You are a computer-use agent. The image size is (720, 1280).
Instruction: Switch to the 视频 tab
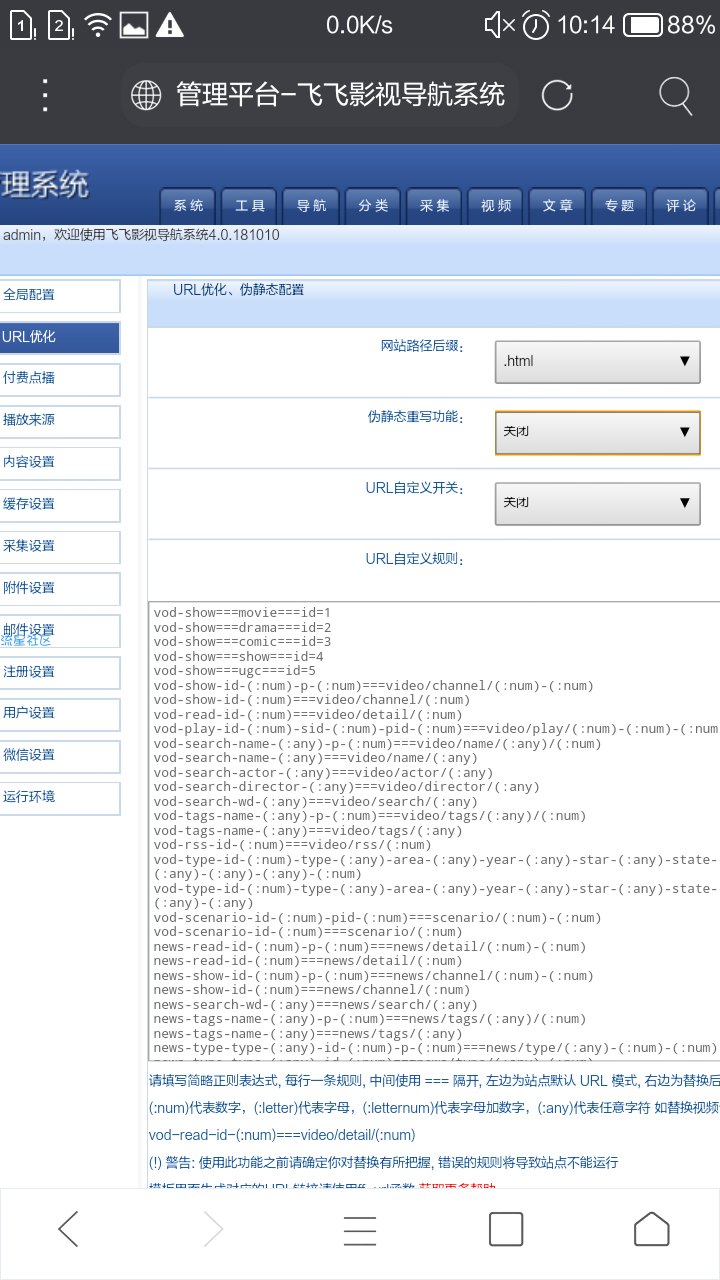pyautogui.click(x=496, y=206)
